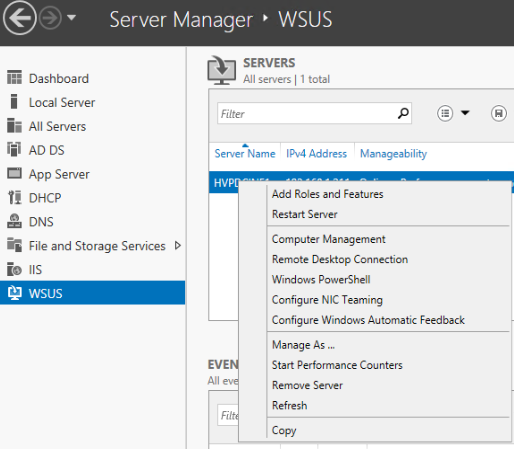Click the Events section Filter field
The image size is (514, 449).
click(x=228, y=415)
